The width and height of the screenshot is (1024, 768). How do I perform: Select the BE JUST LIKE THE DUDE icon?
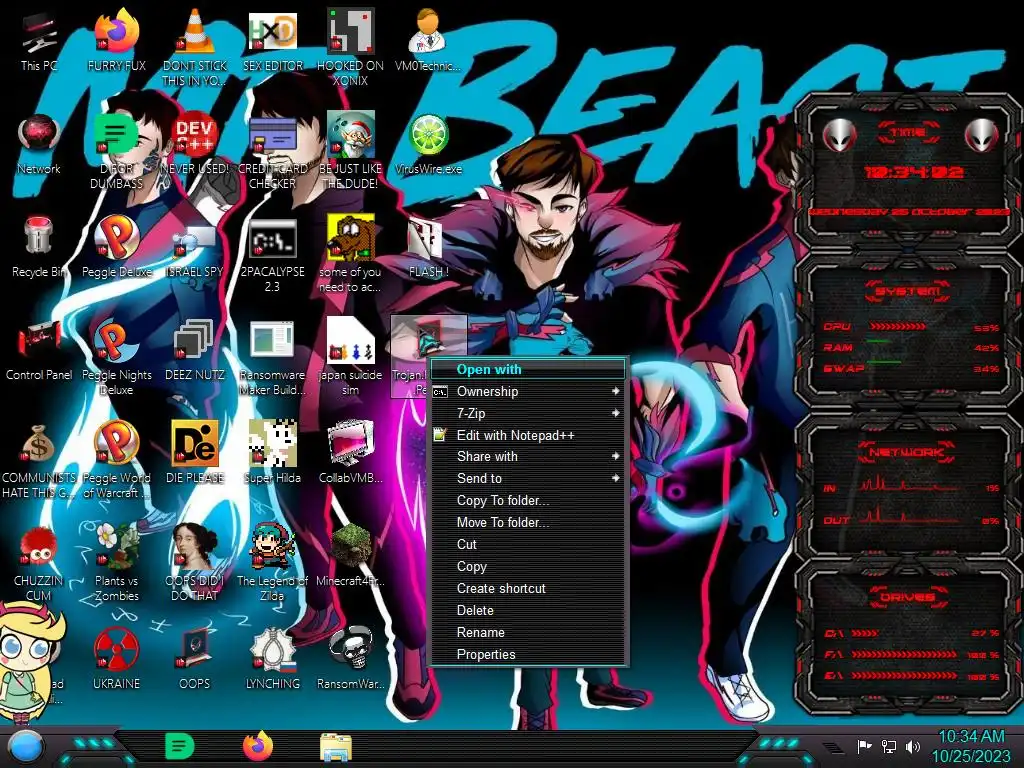pos(350,152)
